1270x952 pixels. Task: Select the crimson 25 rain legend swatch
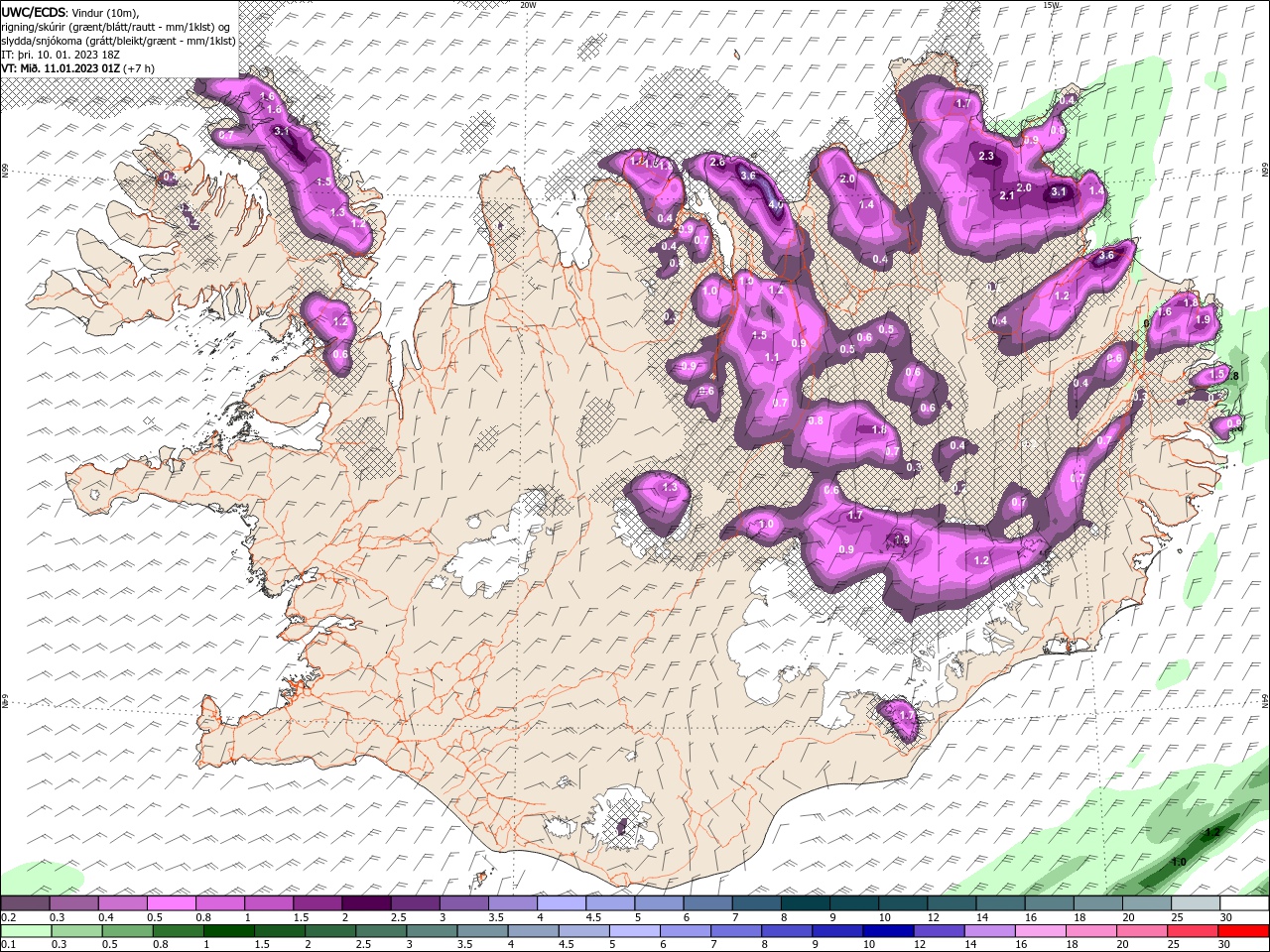tap(1194, 931)
